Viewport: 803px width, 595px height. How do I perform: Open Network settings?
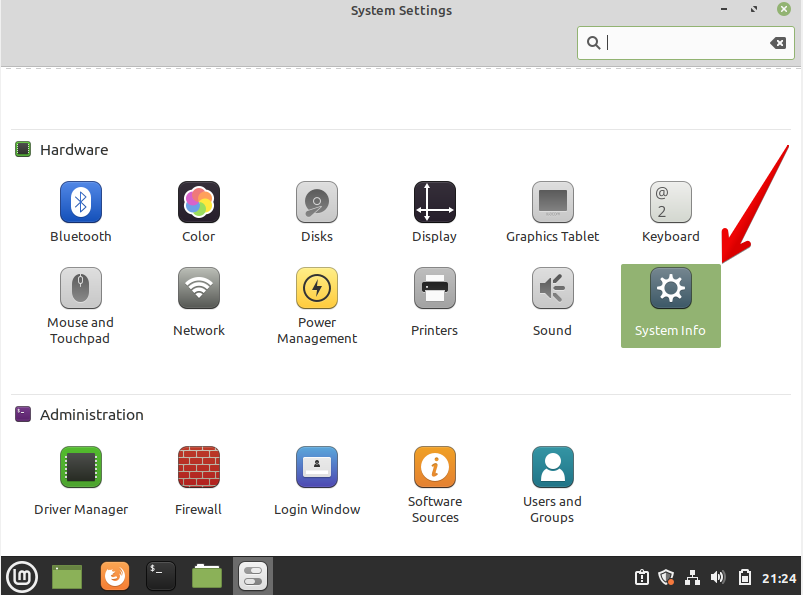click(199, 302)
